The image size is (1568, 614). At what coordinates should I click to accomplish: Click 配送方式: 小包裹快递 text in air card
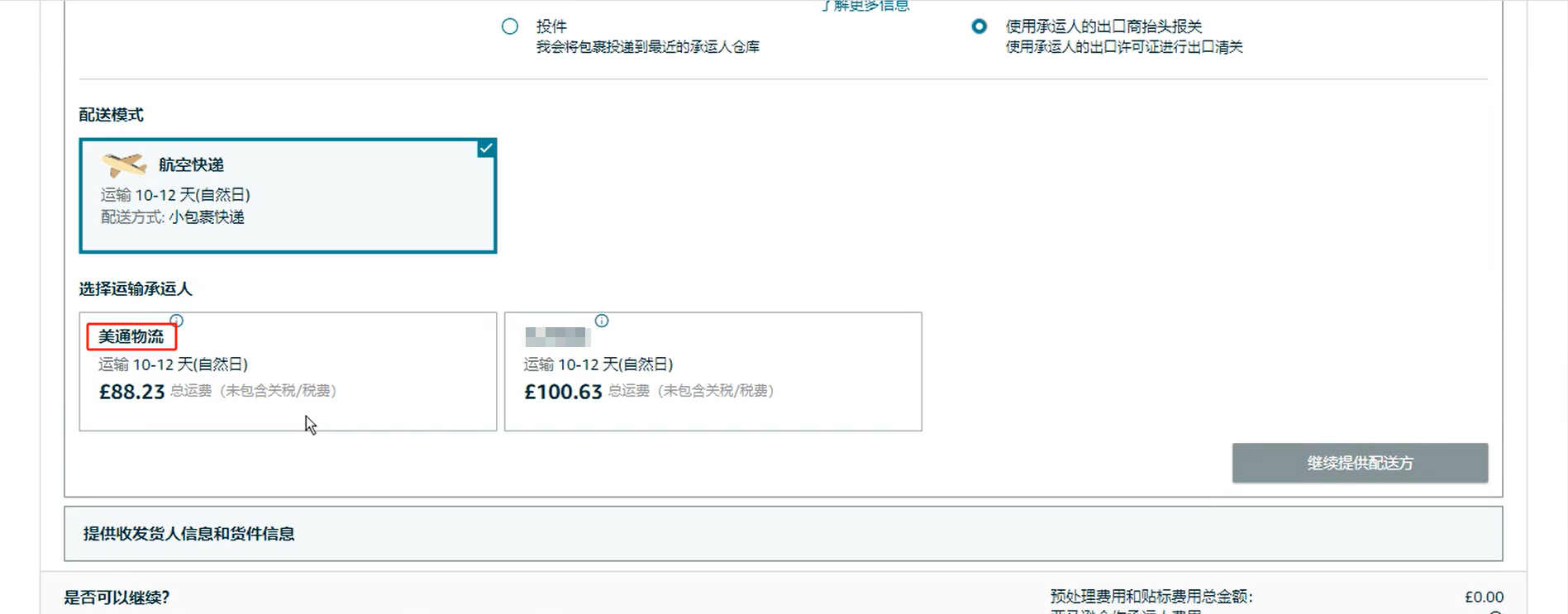pos(173,217)
